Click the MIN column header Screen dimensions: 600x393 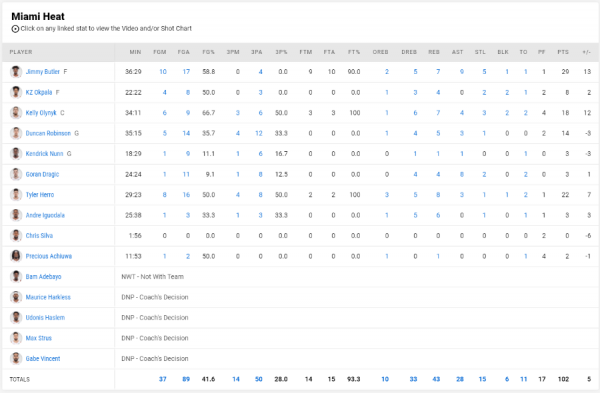tap(135, 52)
